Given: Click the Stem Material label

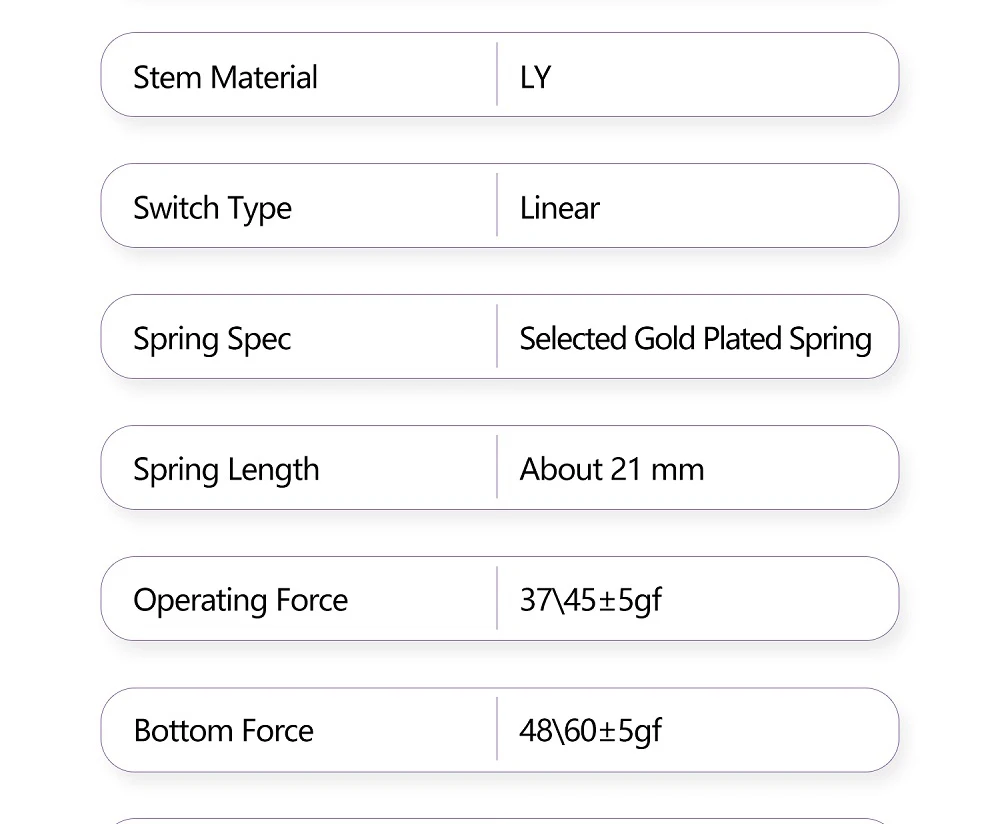Looking at the screenshot, I should click(x=225, y=77).
